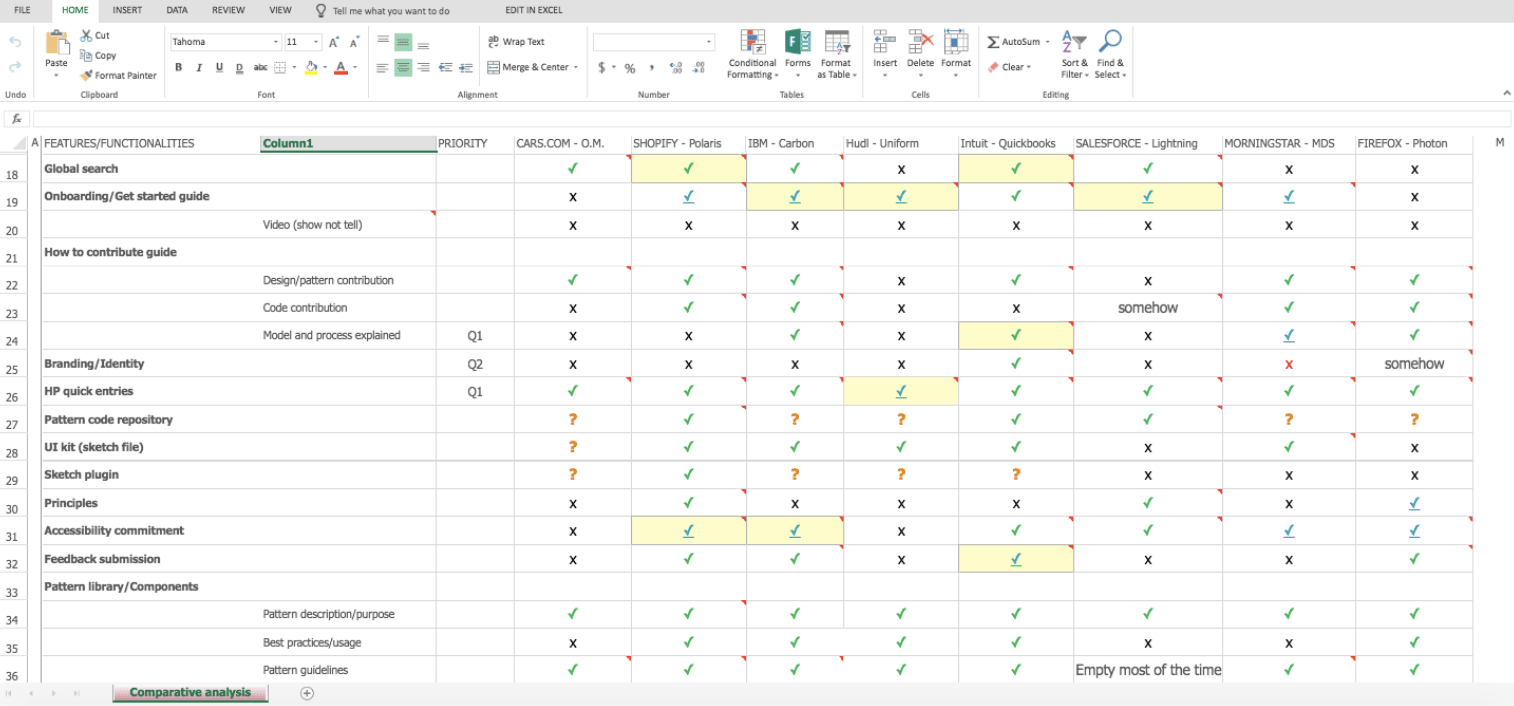The height and width of the screenshot is (706, 1514).
Task: Click the Undo arrow icon
Action: coord(15,42)
